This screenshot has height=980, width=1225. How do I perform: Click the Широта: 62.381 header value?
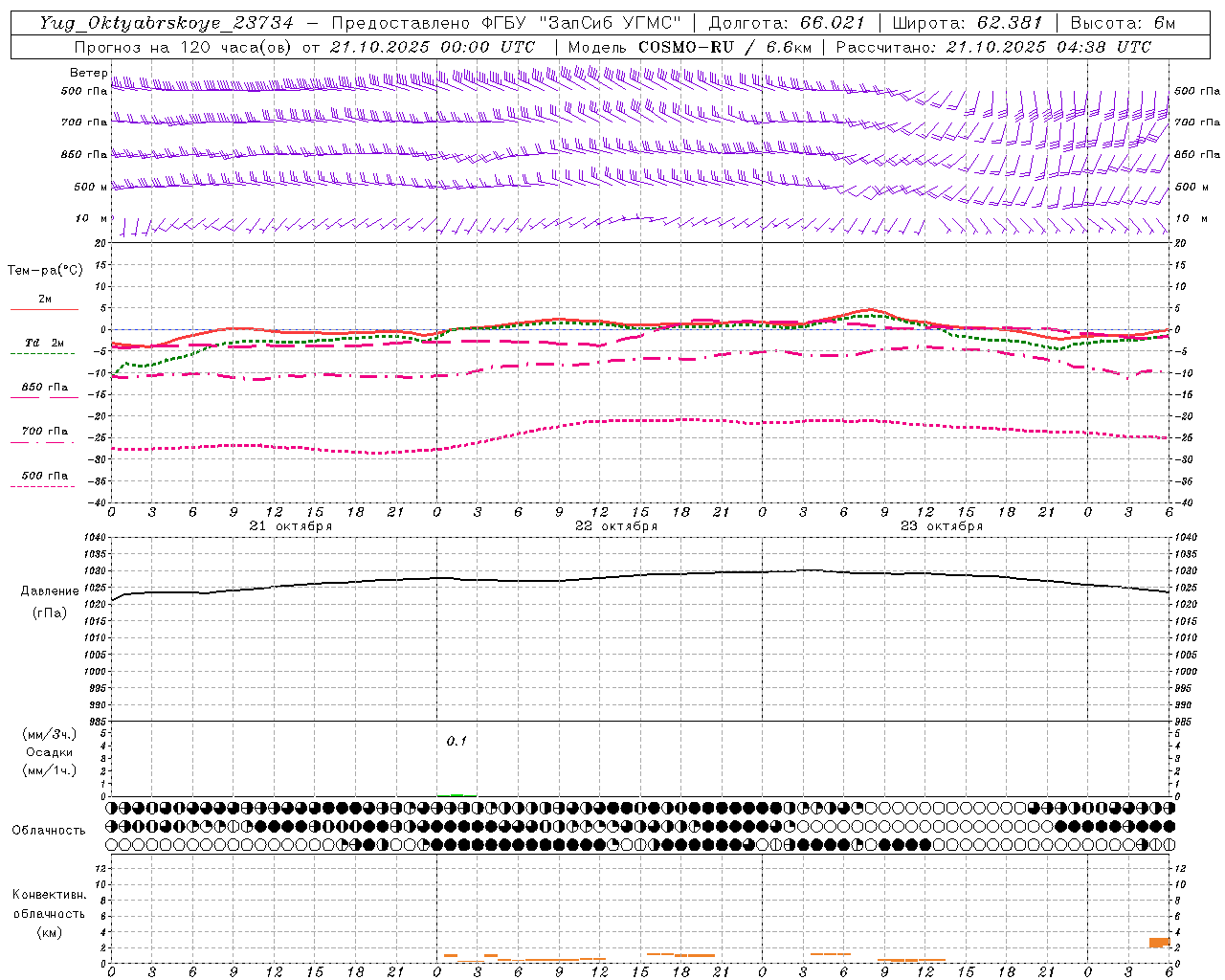[968, 23]
